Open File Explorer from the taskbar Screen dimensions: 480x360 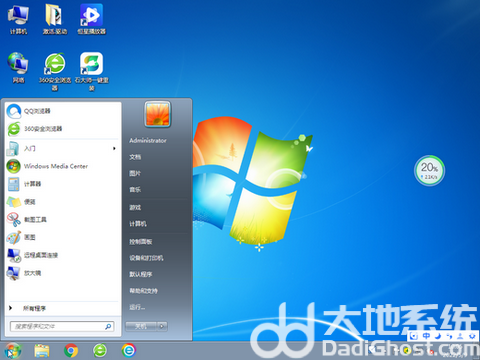pyautogui.click(x=42, y=351)
